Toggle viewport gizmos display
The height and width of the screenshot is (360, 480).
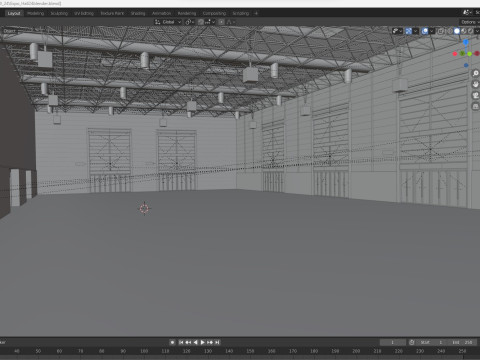tap(409, 31)
